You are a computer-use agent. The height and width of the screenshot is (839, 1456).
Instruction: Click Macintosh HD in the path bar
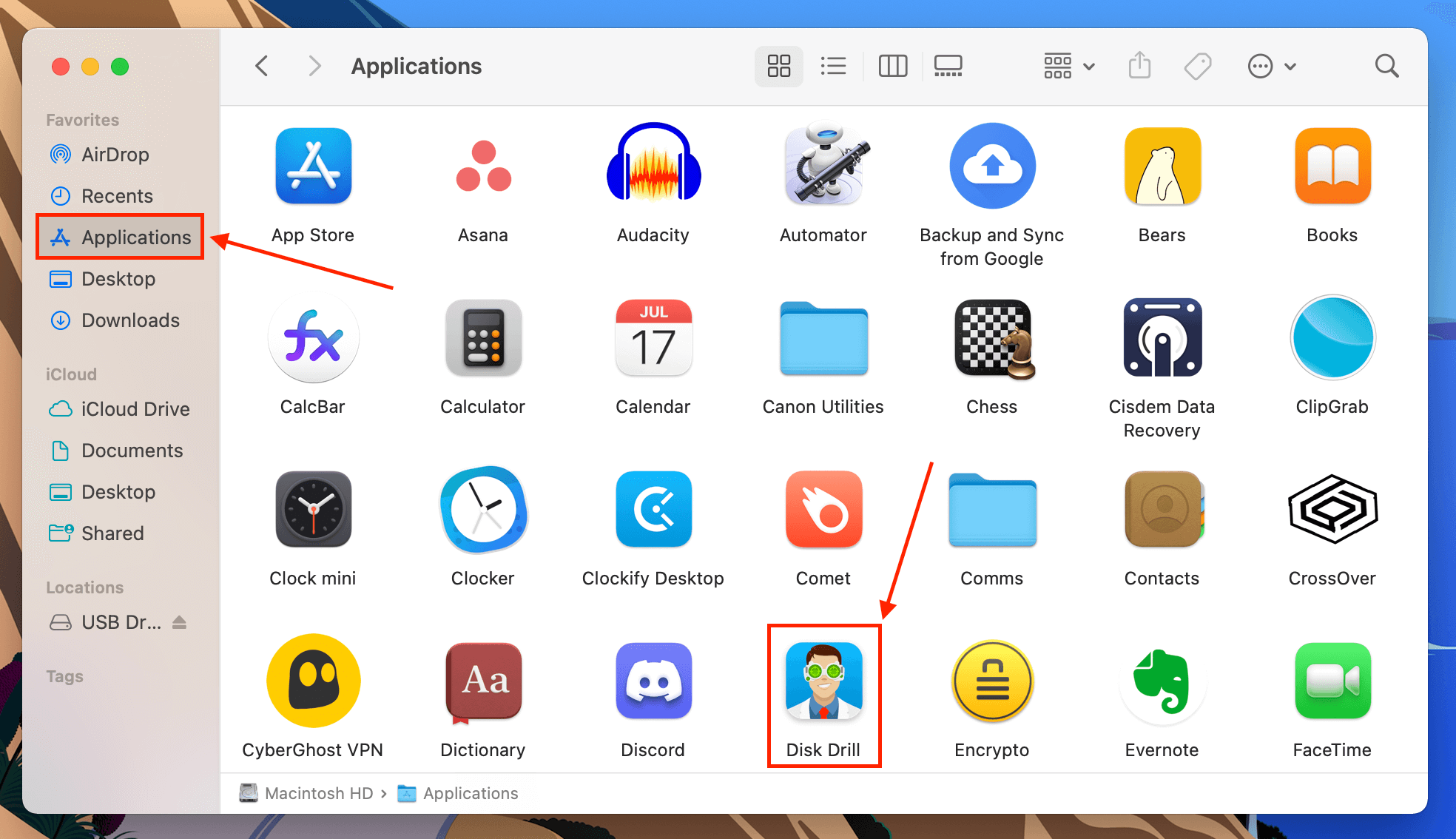pyautogui.click(x=307, y=793)
